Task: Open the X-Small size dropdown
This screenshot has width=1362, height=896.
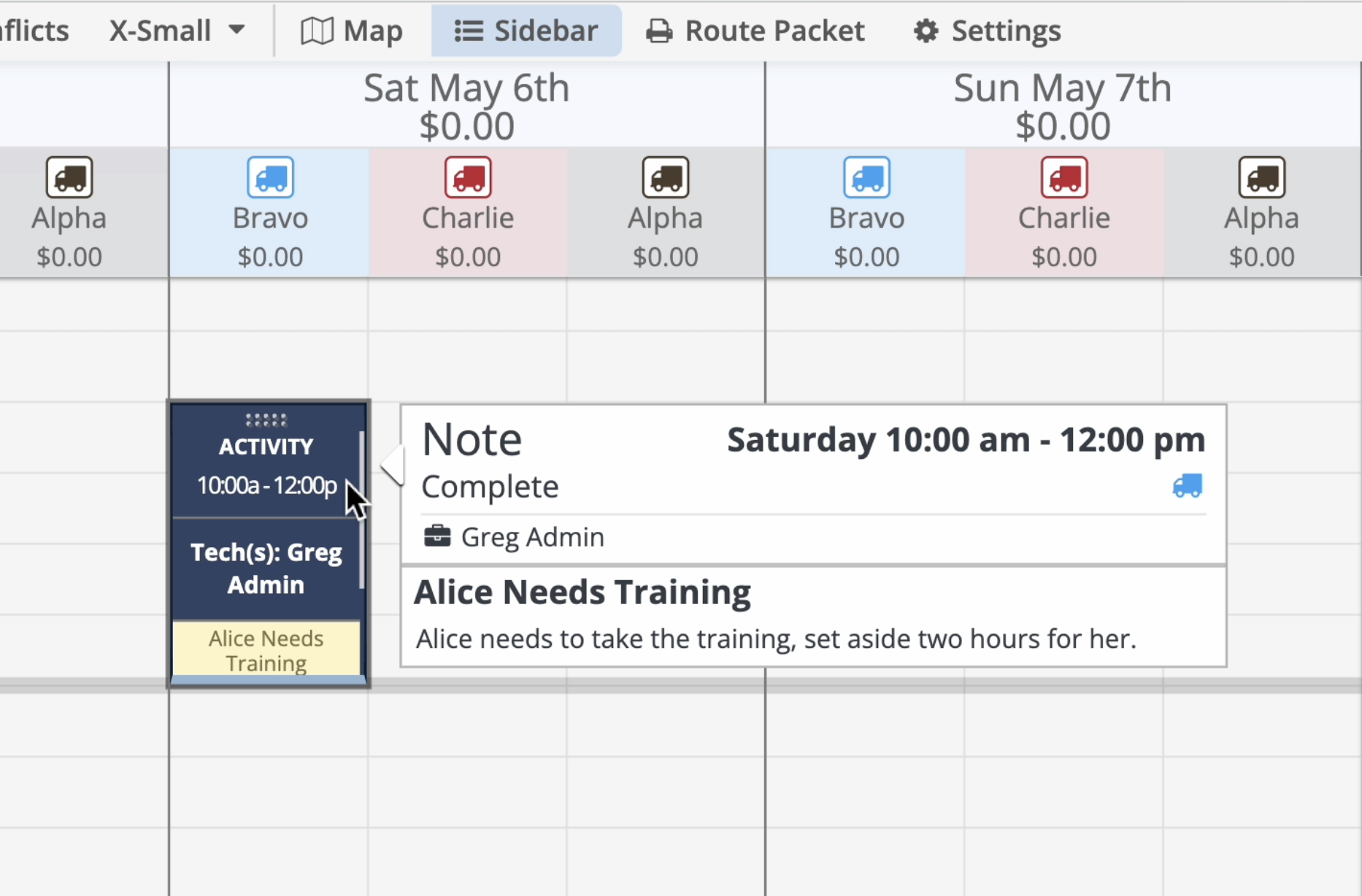Action: pos(176,31)
